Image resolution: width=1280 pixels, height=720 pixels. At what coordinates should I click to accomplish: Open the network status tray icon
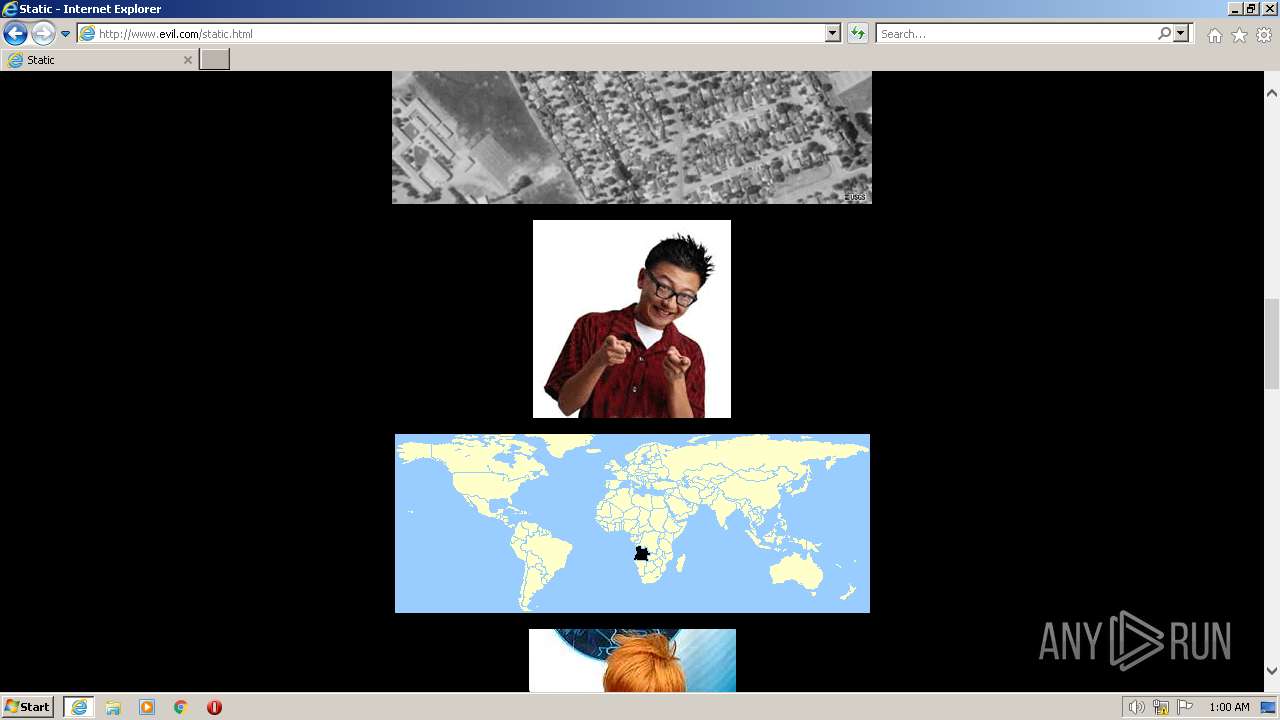point(1161,707)
